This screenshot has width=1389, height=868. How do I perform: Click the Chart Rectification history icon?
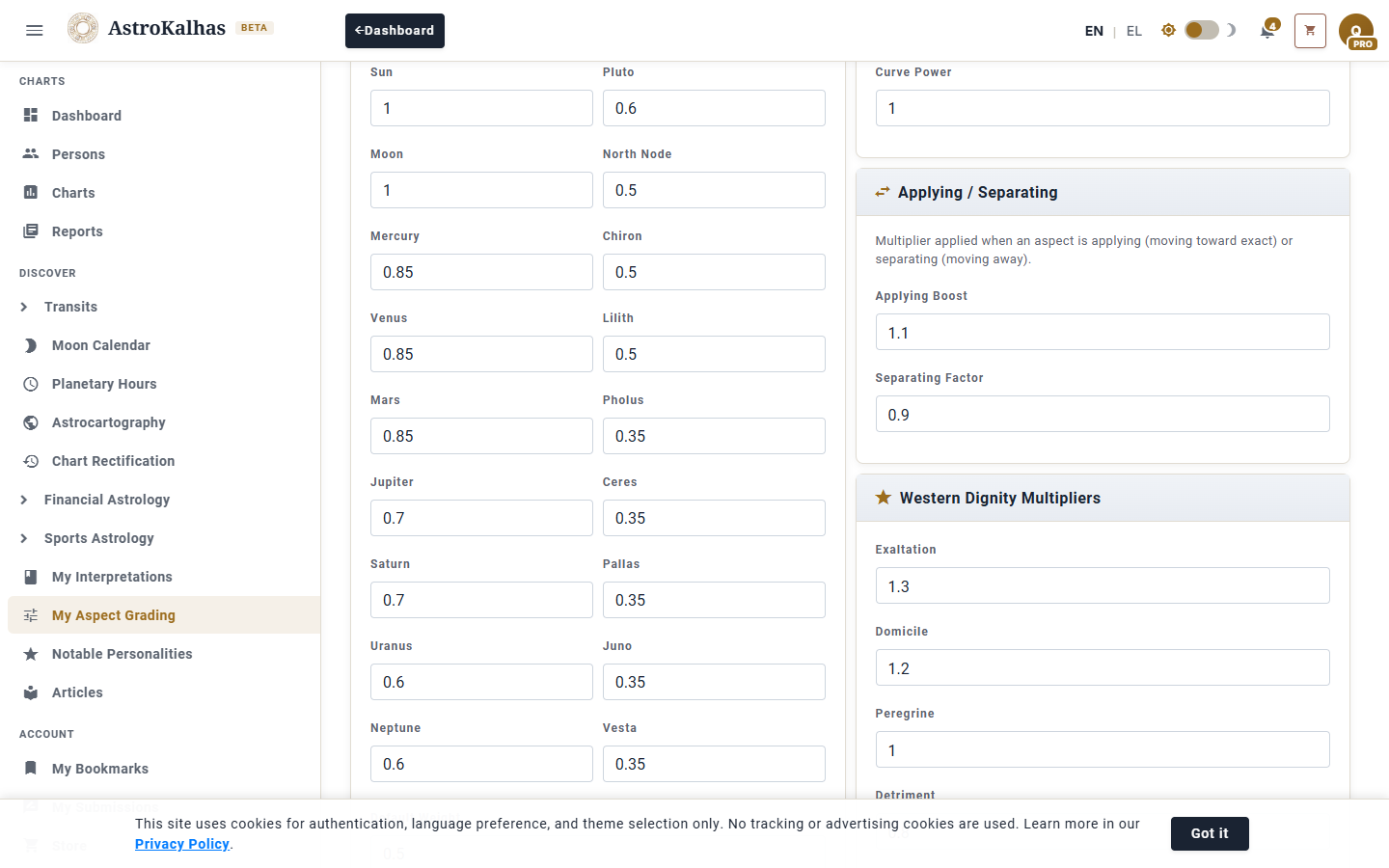(x=31, y=461)
